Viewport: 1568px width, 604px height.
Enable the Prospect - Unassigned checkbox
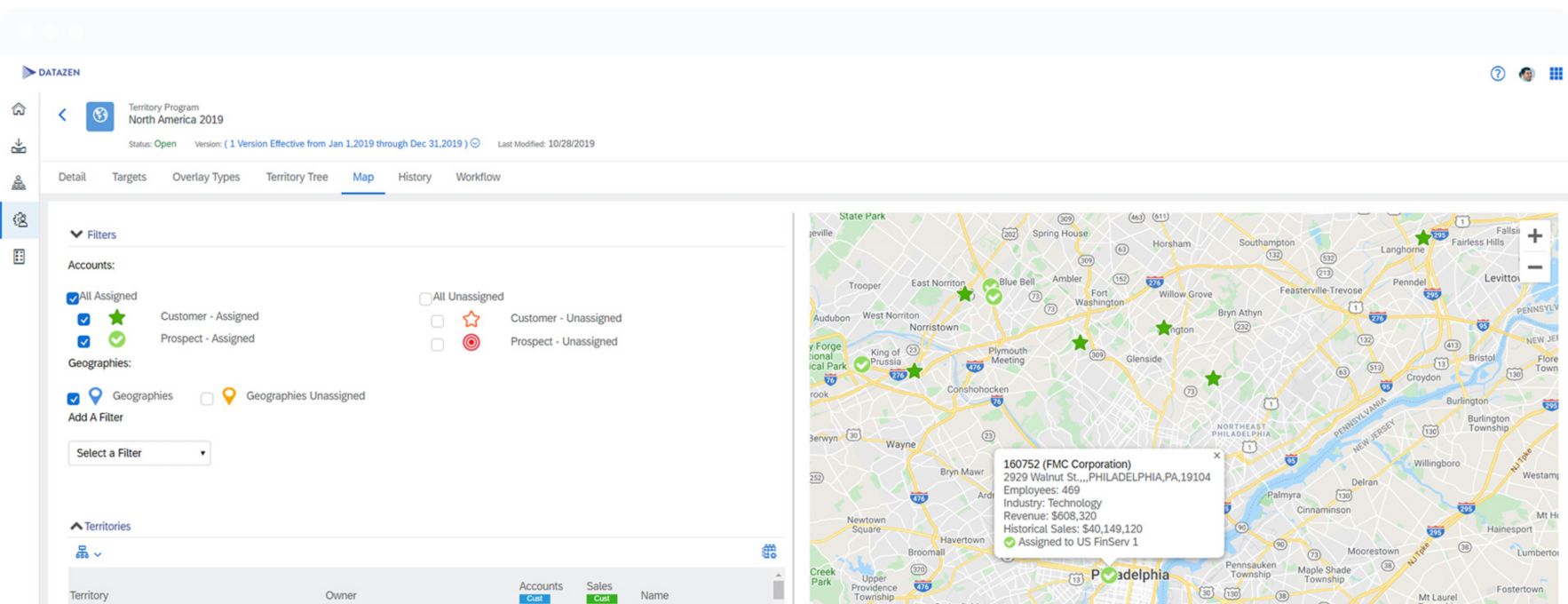coord(437,344)
